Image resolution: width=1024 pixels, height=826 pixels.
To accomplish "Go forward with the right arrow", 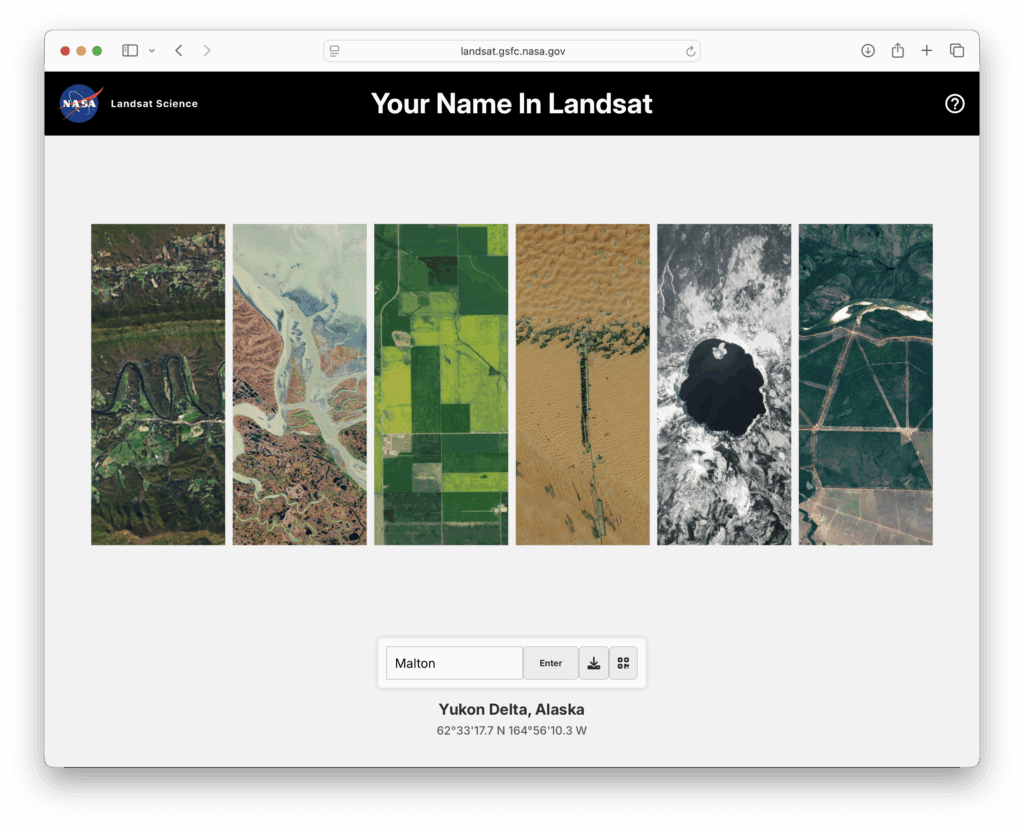I will (206, 50).
